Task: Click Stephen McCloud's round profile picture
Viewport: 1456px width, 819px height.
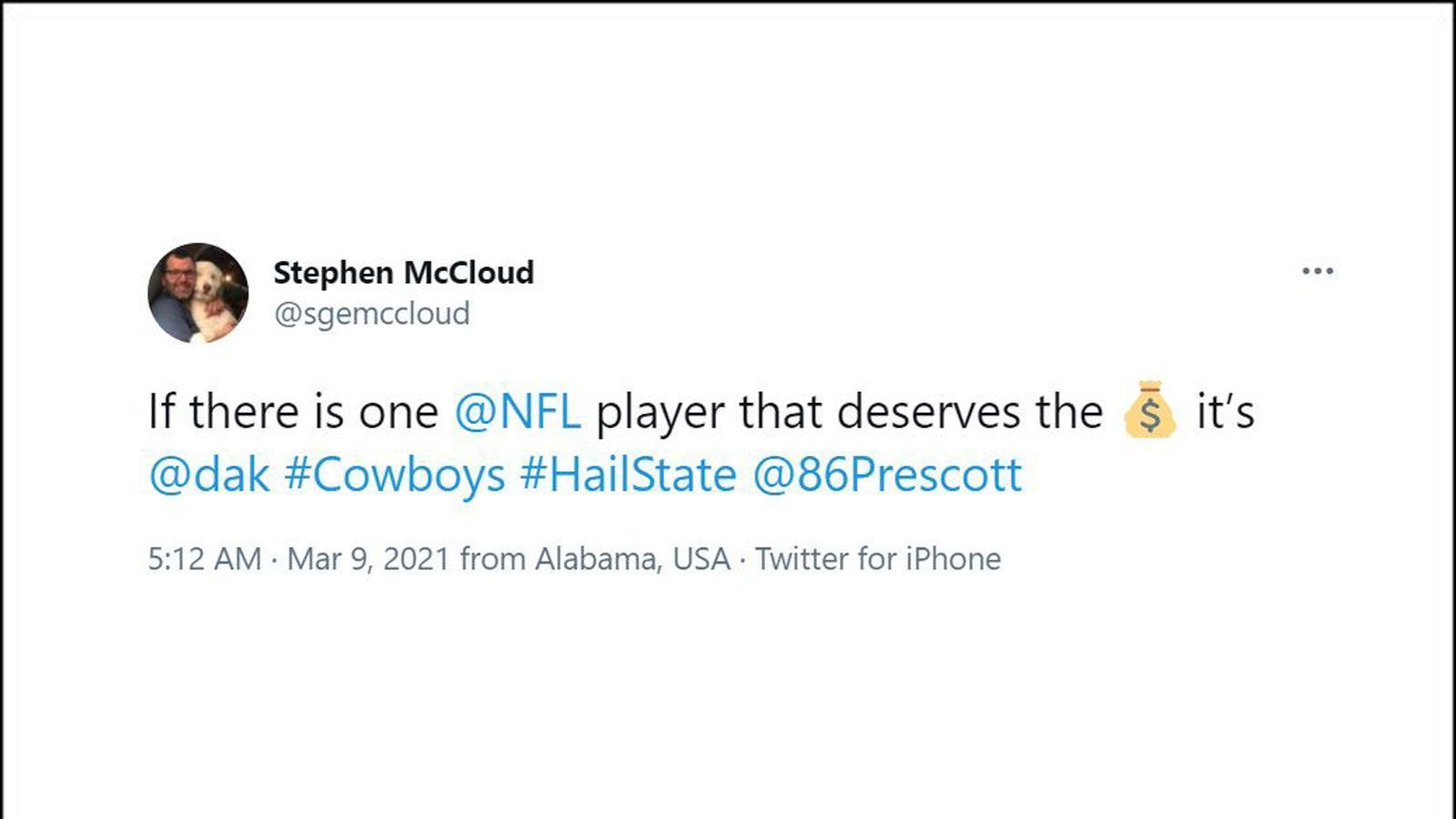Action: [x=197, y=293]
